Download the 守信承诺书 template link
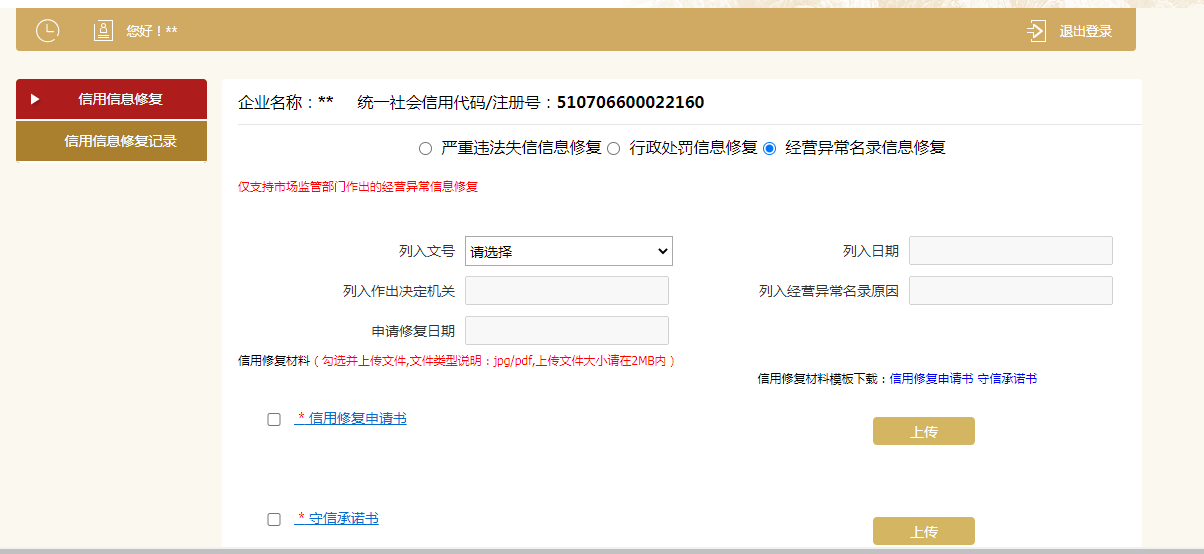The image size is (1204, 554). (1007, 379)
